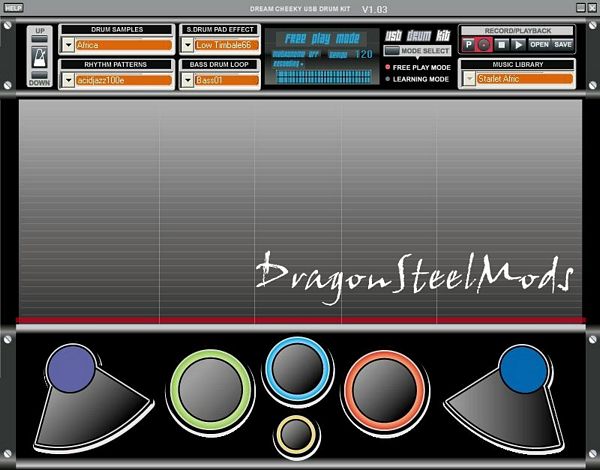Strike the right blue cymbal pad
The width and height of the screenshot is (600, 470).
point(523,369)
